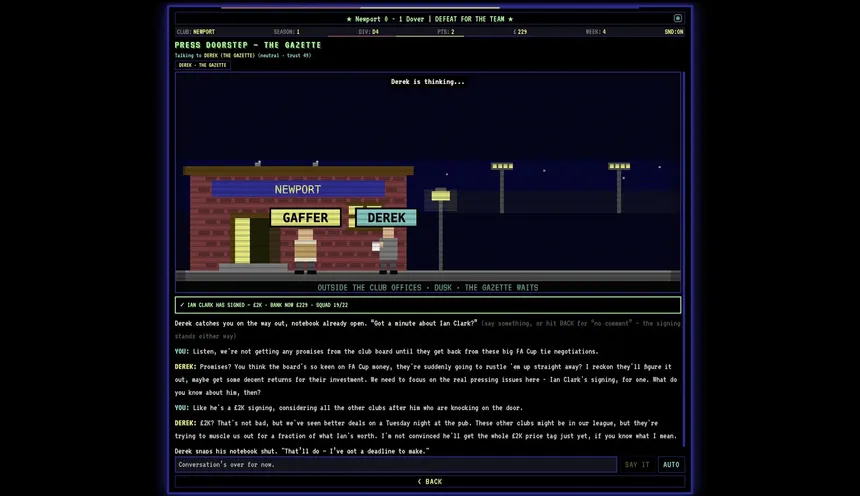Click the £229 bank balance
Viewport: 860px width, 496px height.
point(520,32)
